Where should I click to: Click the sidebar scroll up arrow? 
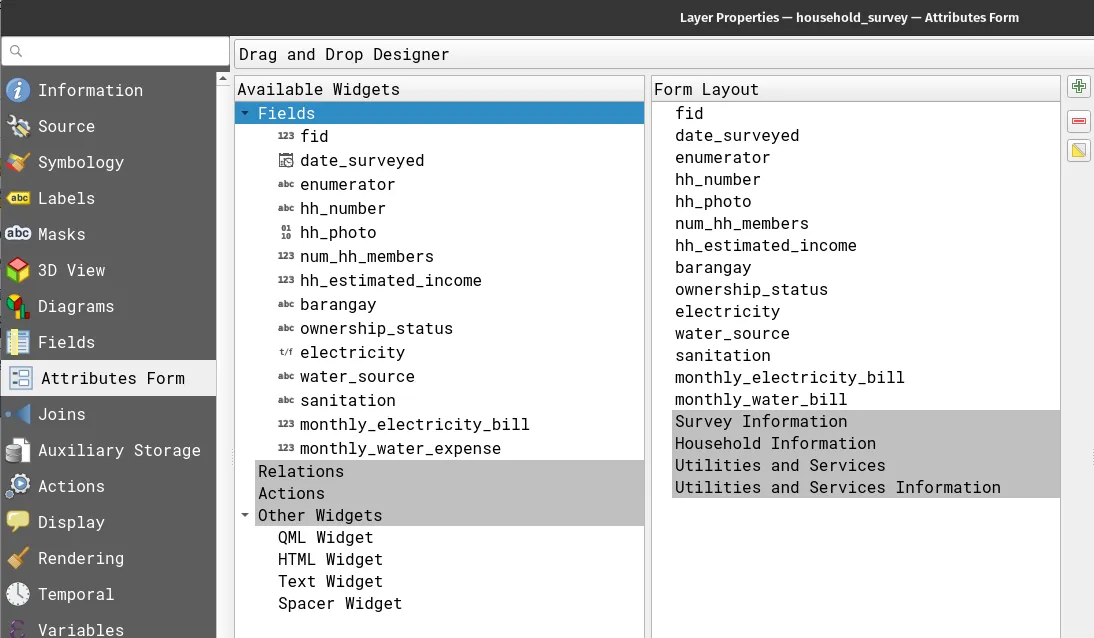(224, 79)
